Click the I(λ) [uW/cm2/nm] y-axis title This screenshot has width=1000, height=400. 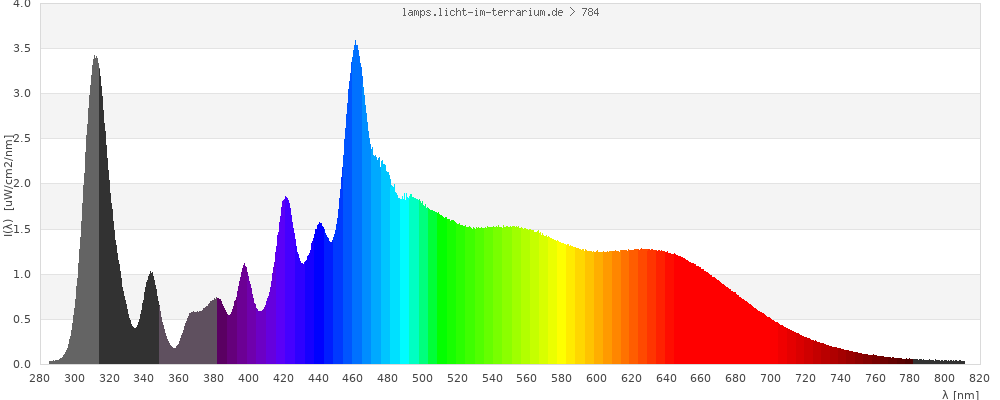pyautogui.click(x=8, y=184)
